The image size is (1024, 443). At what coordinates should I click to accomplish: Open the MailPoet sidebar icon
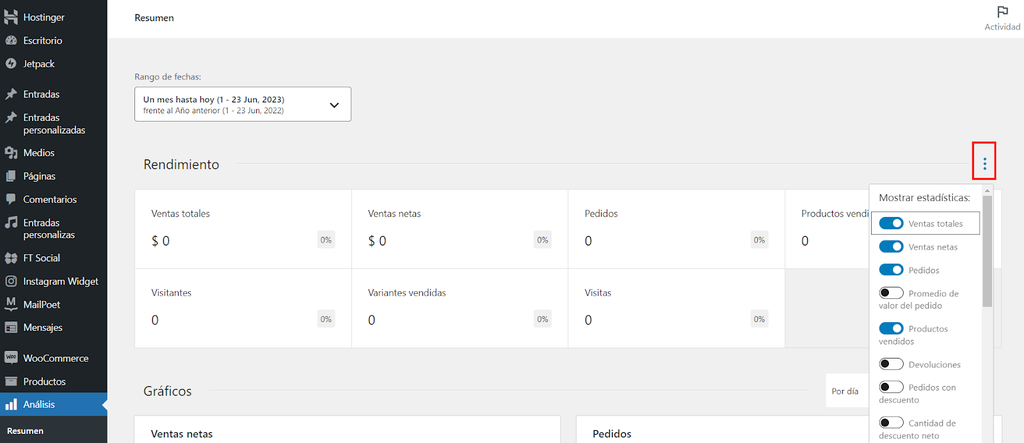[11, 304]
